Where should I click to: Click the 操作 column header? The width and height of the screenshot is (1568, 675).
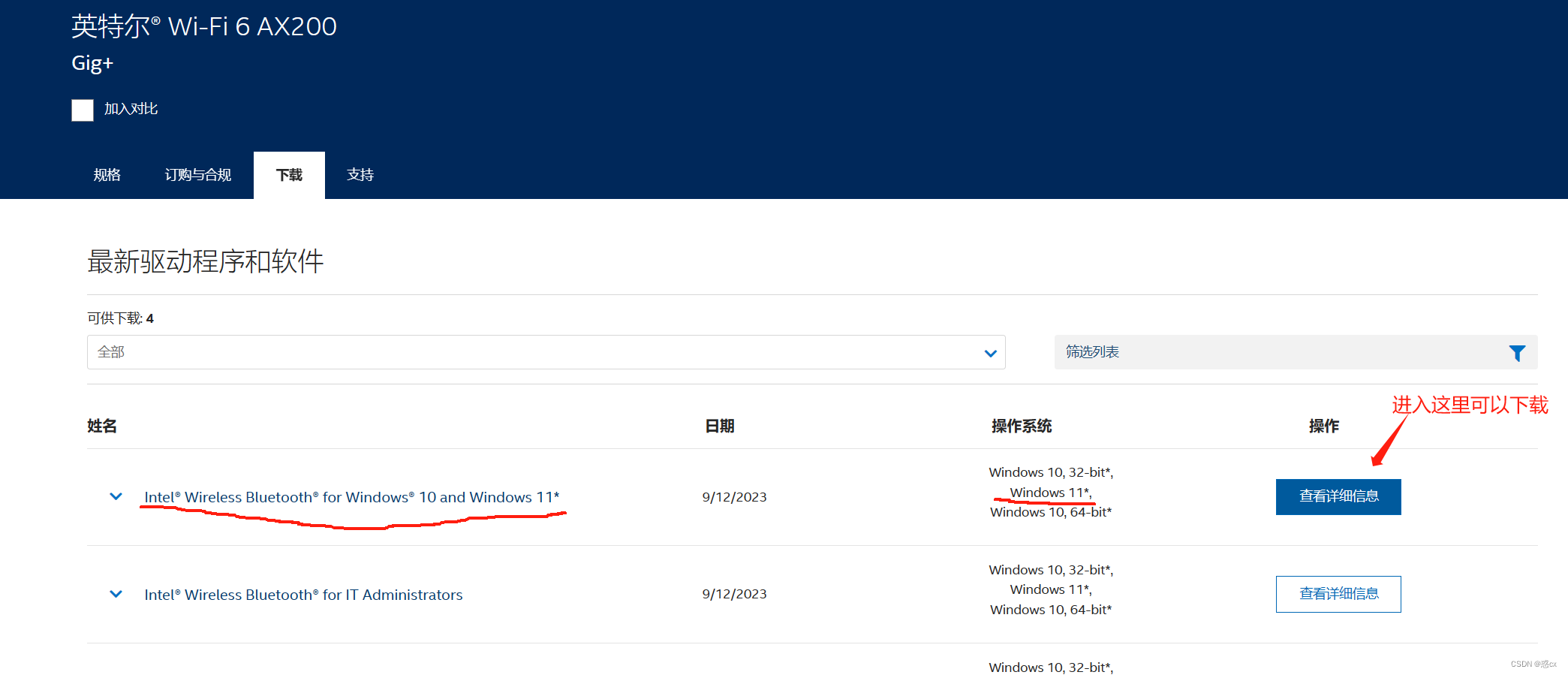click(x=1324, y=426)
